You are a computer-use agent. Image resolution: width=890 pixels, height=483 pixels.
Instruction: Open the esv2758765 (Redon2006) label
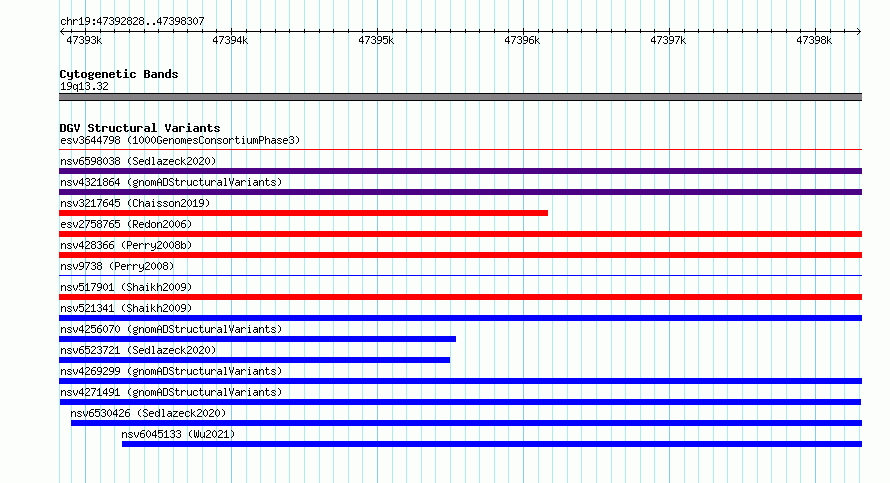tap(126, 224)
